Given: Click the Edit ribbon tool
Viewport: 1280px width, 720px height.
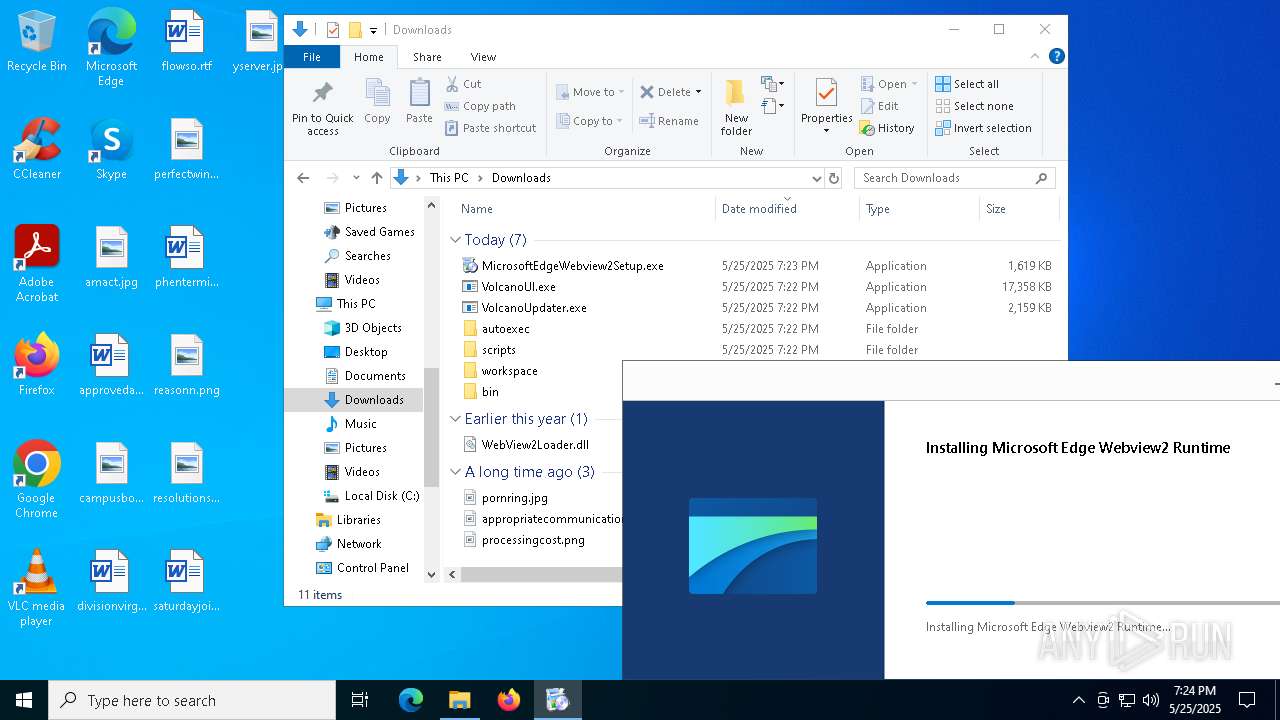Looking at the screenshot, I should 879,106.
